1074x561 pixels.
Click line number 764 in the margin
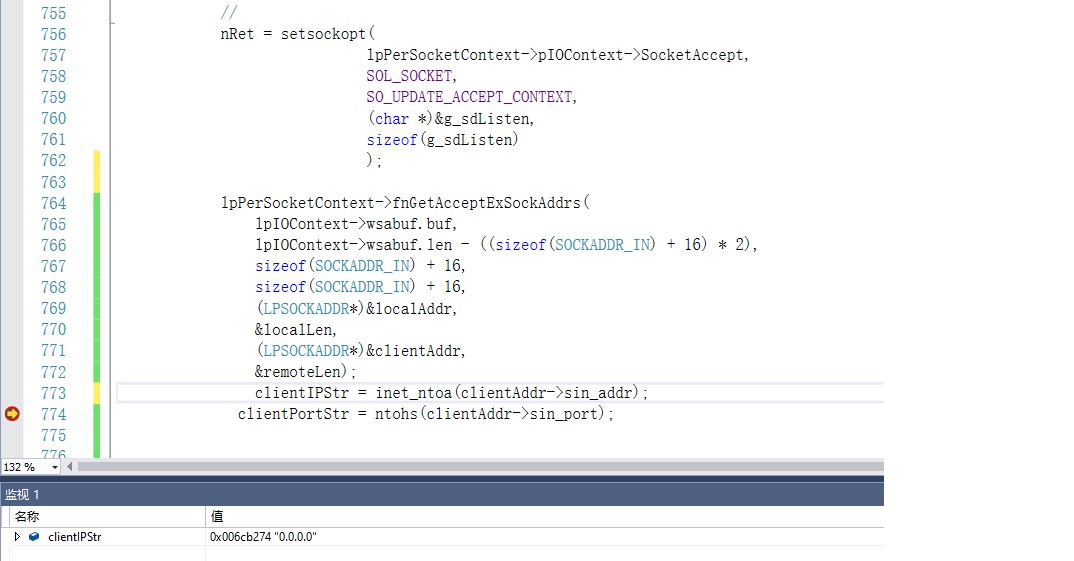tap(53, 203)
